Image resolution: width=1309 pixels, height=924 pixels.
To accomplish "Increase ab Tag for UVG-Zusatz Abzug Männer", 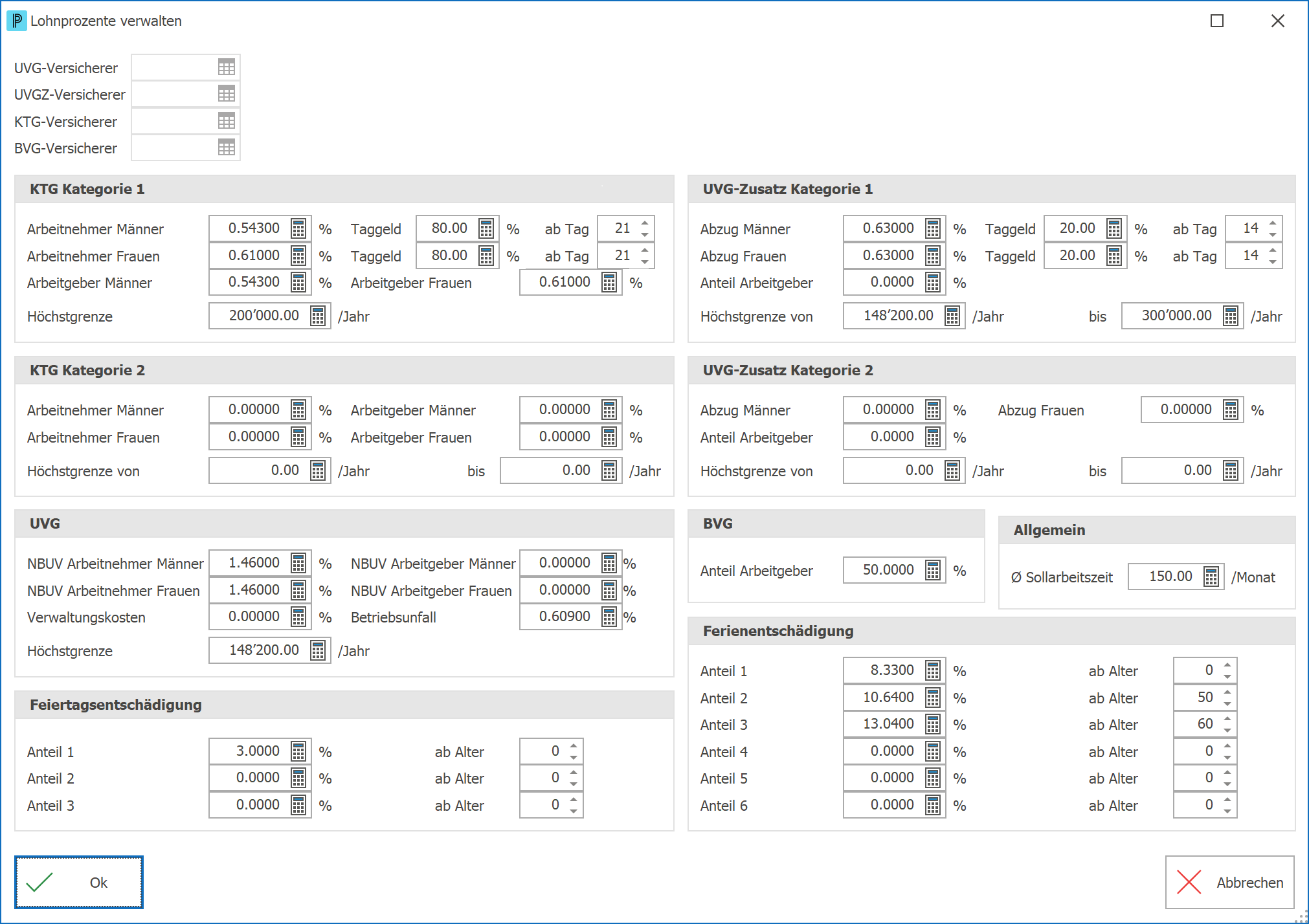I will coord(1273,223).
